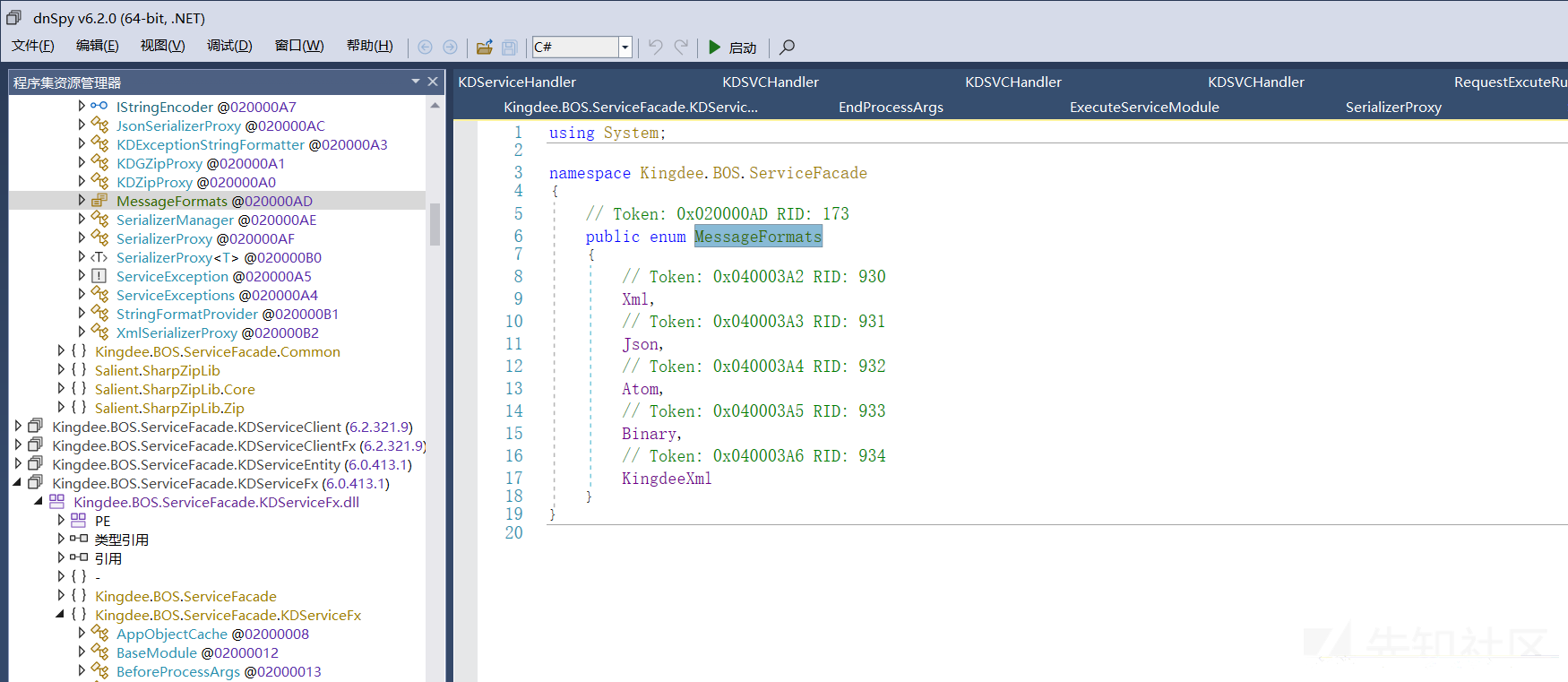Click the navigate back arrow icon
The height and width of the screenshot is (682, 1568).
pos(426,47)
